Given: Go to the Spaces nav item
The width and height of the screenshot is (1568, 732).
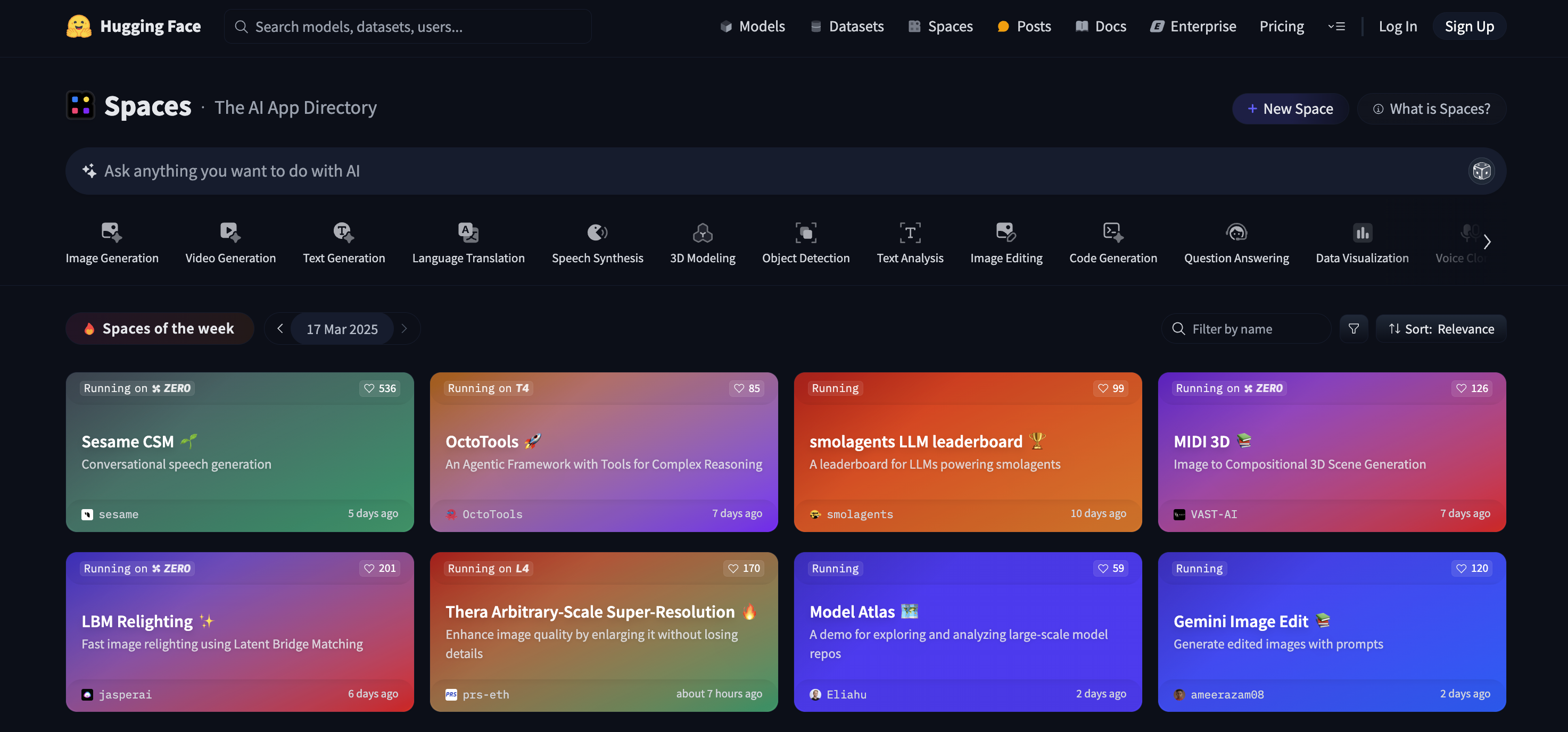Looking at the screenshot, I should 940,26.
